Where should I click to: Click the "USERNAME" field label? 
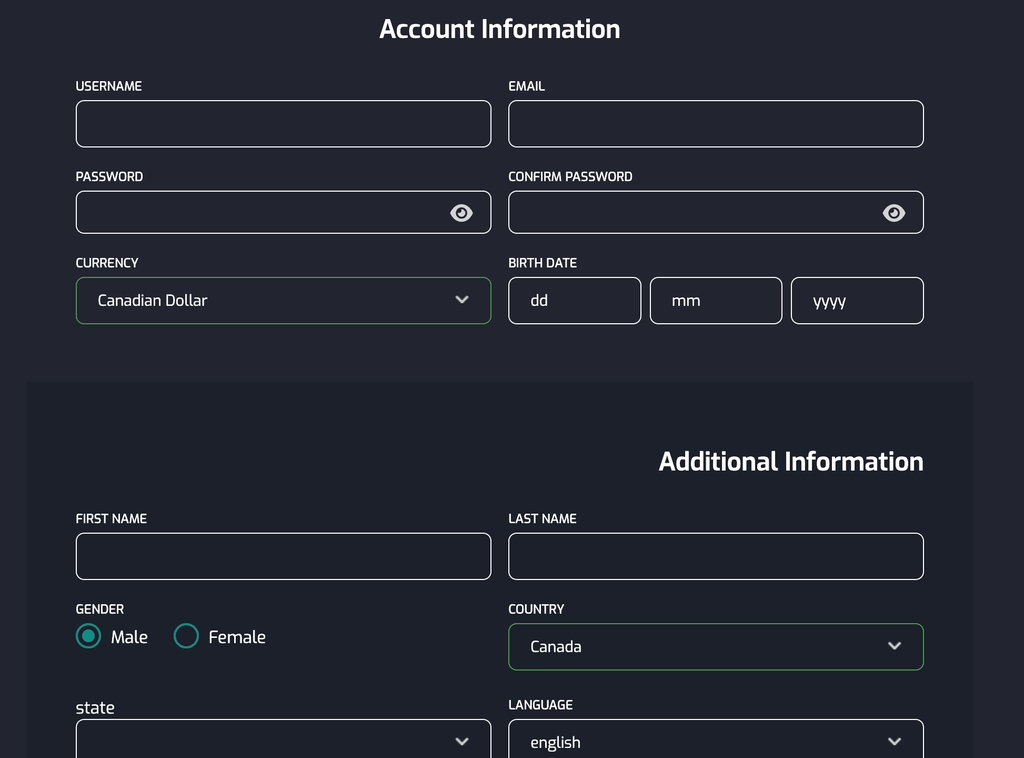108,86
